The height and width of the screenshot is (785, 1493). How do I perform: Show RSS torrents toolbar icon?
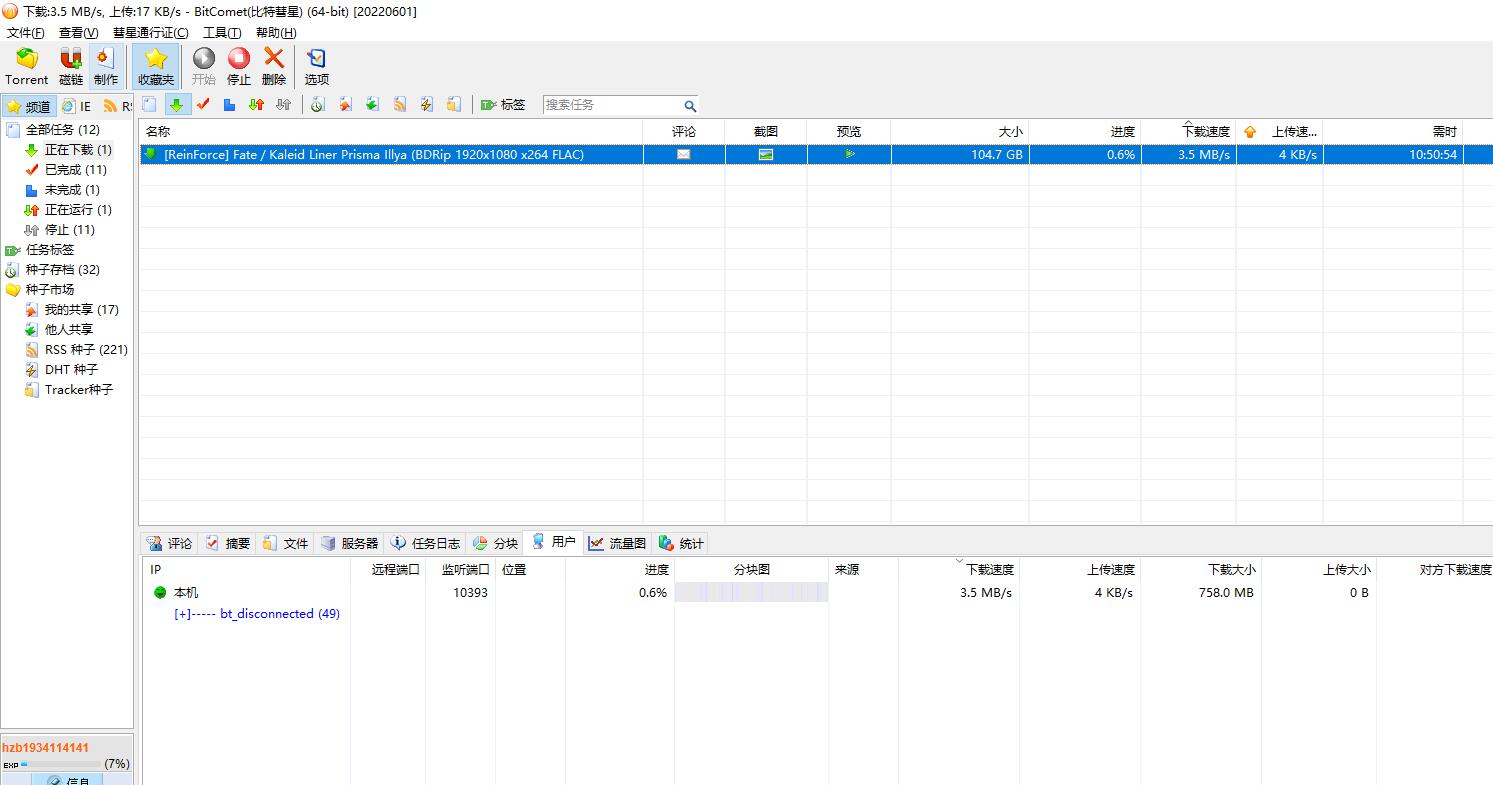click(x=399, y=104)
